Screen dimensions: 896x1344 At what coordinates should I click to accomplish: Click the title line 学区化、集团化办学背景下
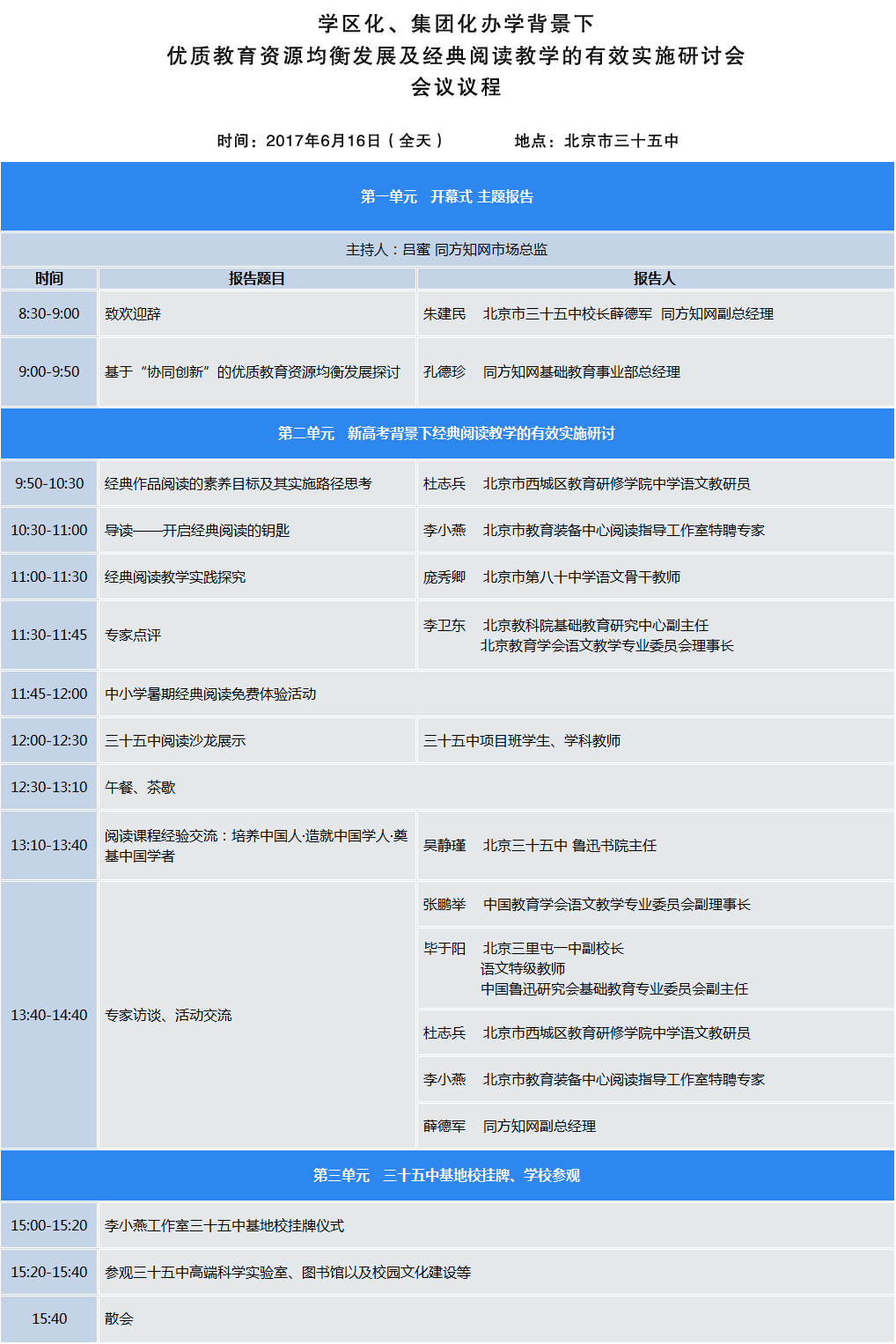456,23
